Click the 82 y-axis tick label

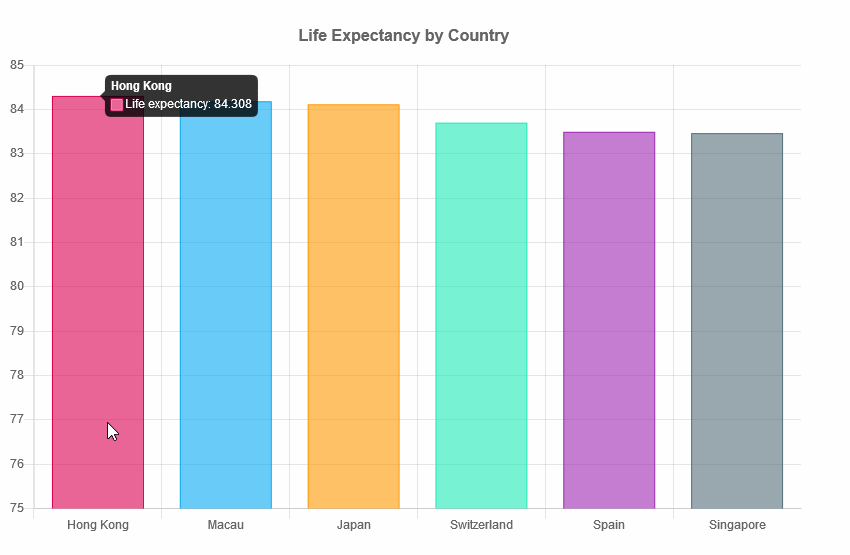pyautogui.click(x=16, y=198)
